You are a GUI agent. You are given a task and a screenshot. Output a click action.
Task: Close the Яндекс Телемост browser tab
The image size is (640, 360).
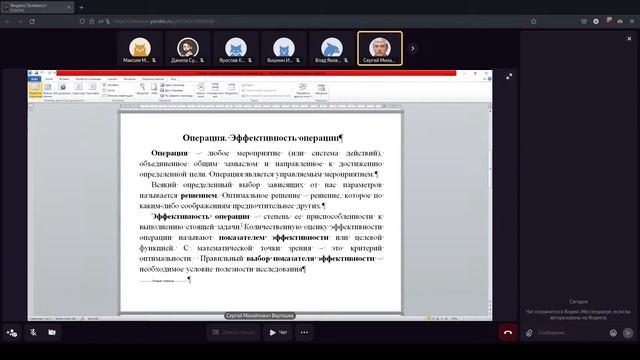point(69,7)
